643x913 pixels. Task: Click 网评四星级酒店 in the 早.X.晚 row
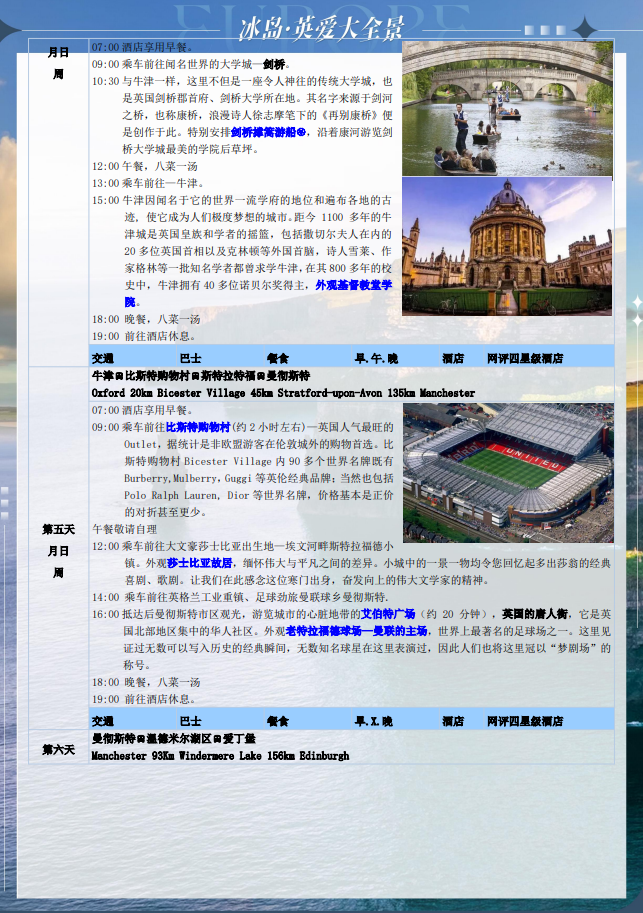point(525,721)
